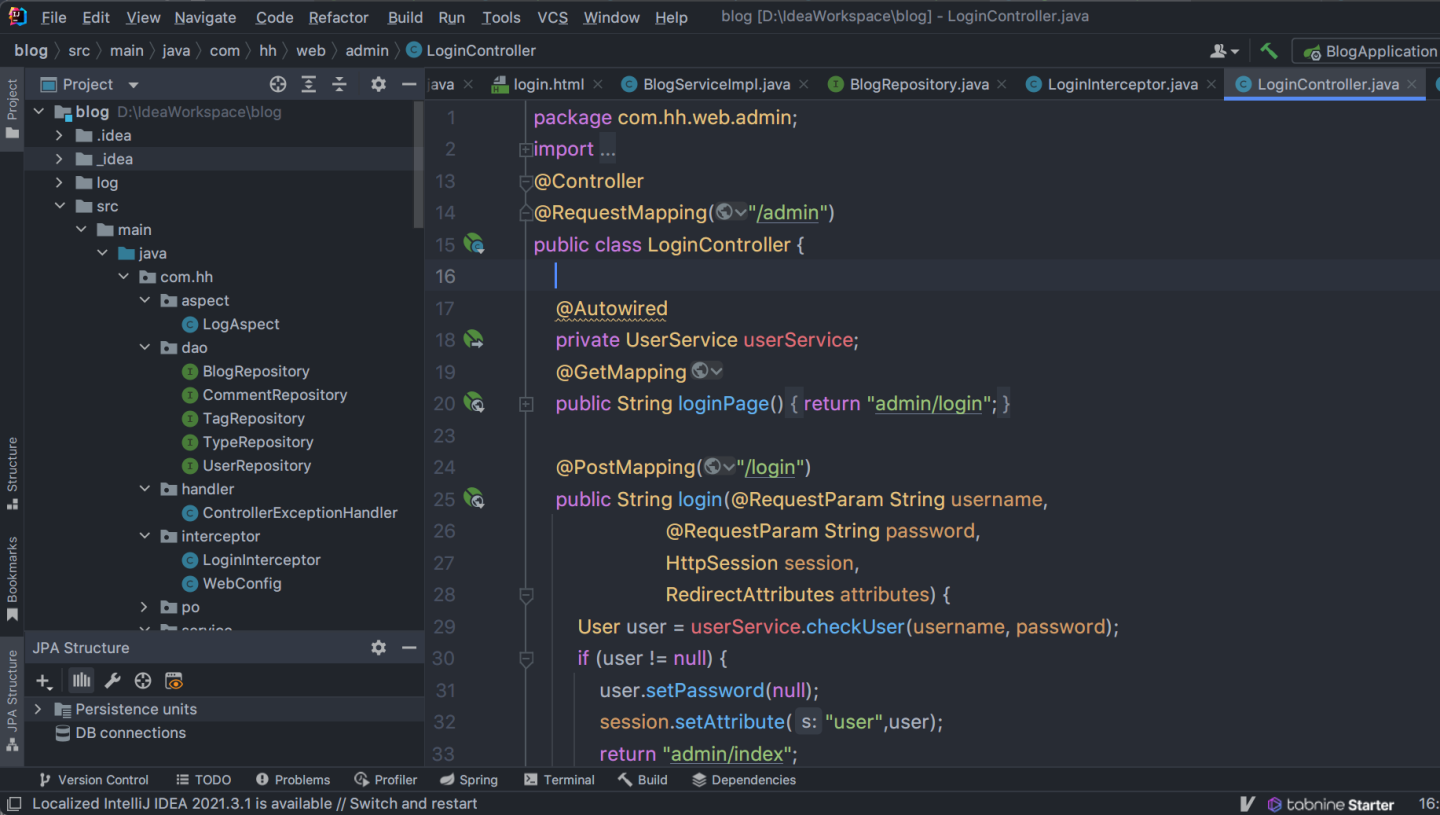Click Expand All icon in Project panel header

pos(309,85)
